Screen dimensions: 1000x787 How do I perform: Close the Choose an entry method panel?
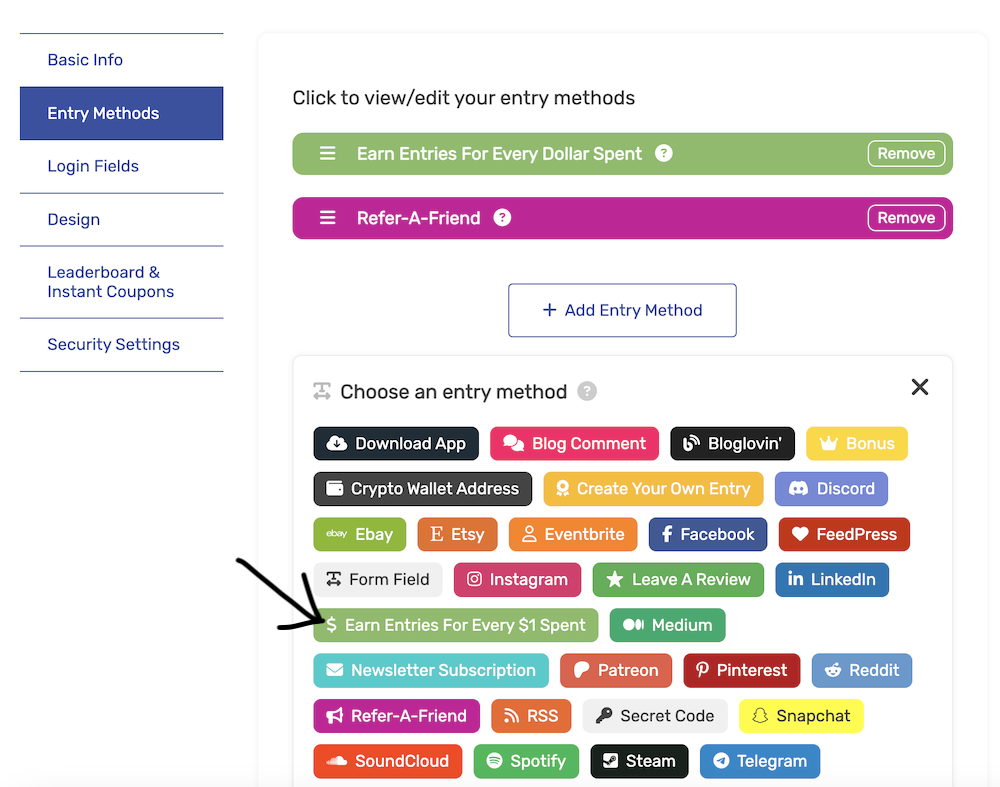[920, 387]
